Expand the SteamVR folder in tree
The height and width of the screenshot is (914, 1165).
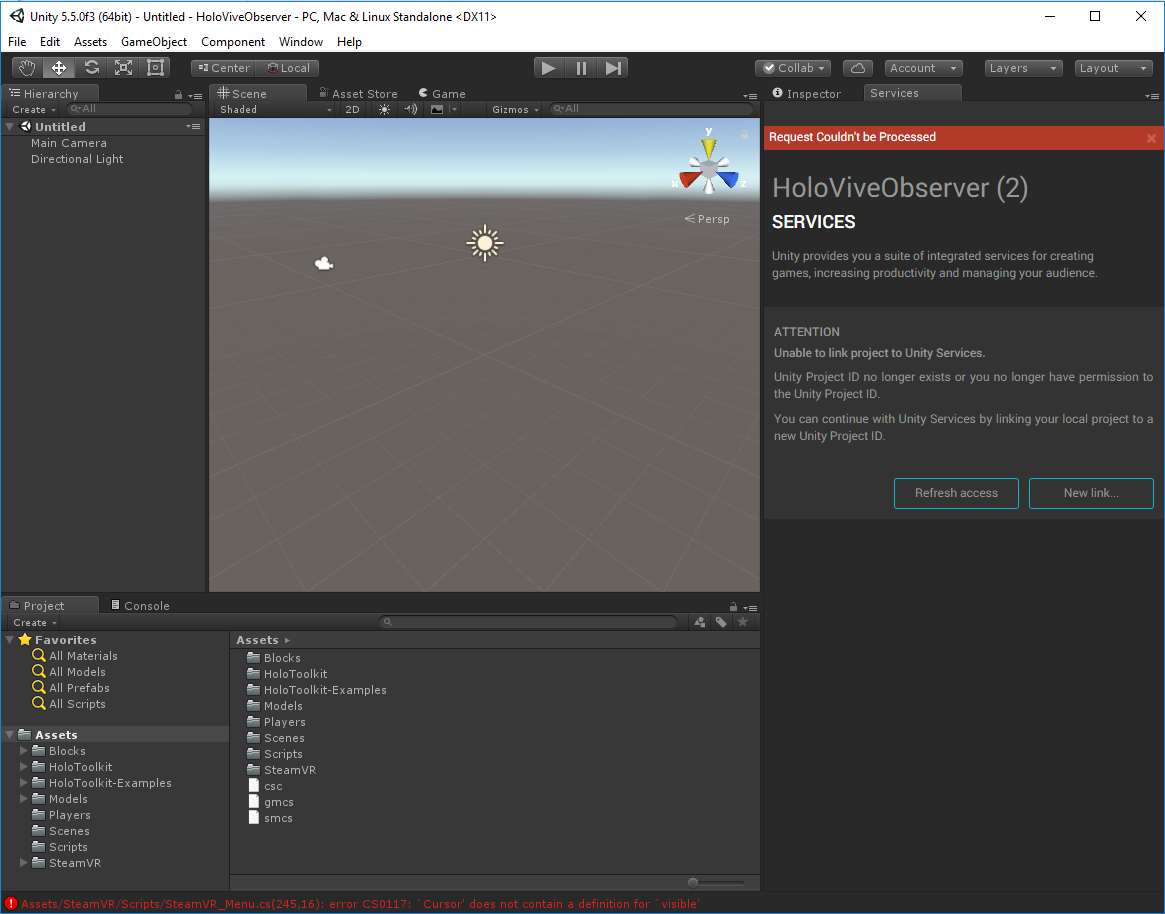pyautogui.click(x=24, y=863)
